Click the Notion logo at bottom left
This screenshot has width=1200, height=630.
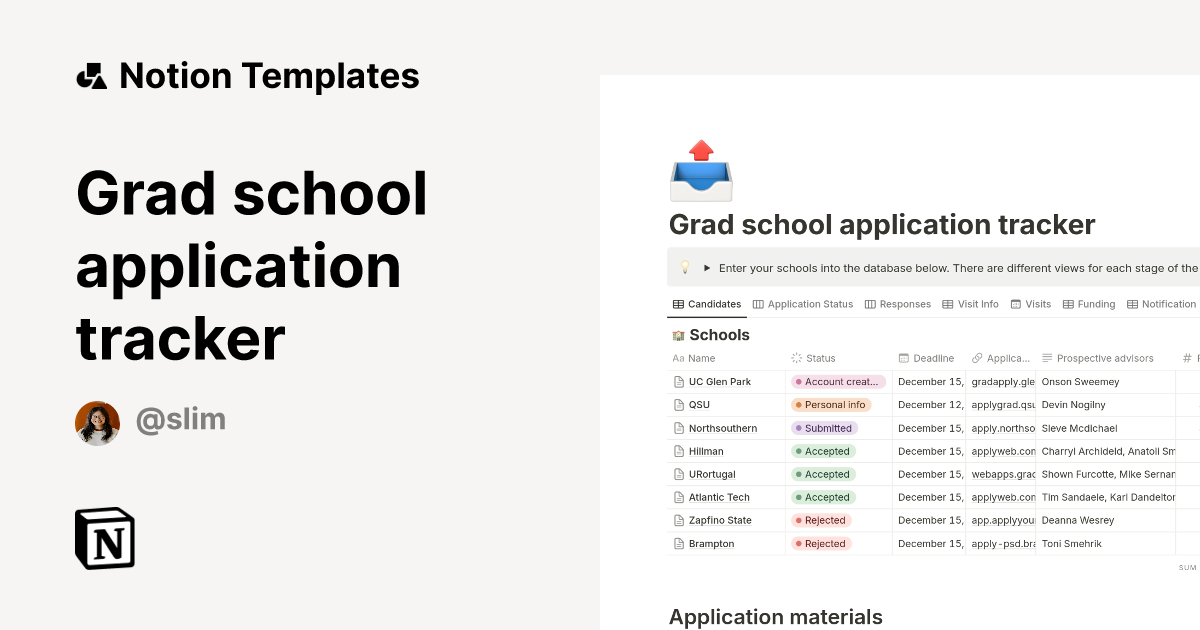pyautogui.click(x=104, y=538)
